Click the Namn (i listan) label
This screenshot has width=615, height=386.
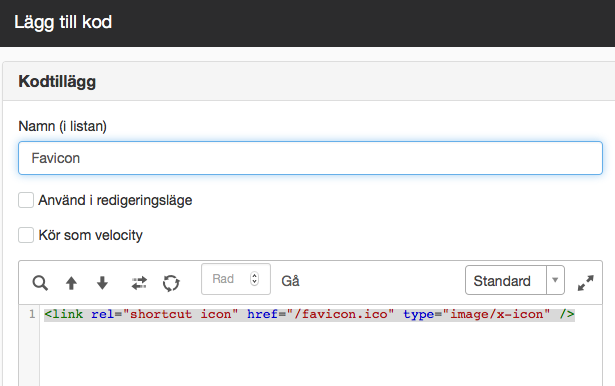coord(62,126)
